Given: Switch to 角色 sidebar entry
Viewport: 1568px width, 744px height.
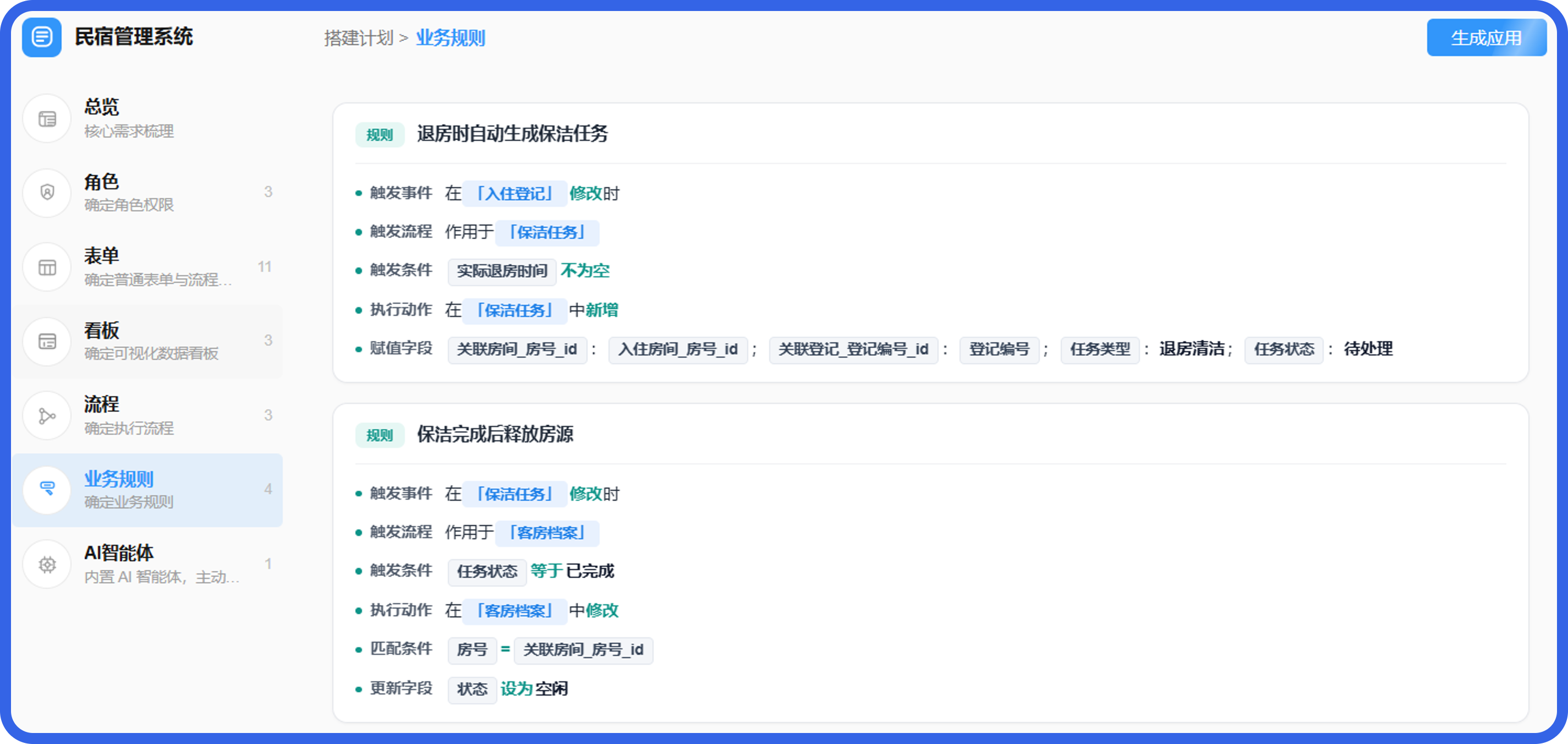Looking at the screenshot, I should click(x=147, y=193).
